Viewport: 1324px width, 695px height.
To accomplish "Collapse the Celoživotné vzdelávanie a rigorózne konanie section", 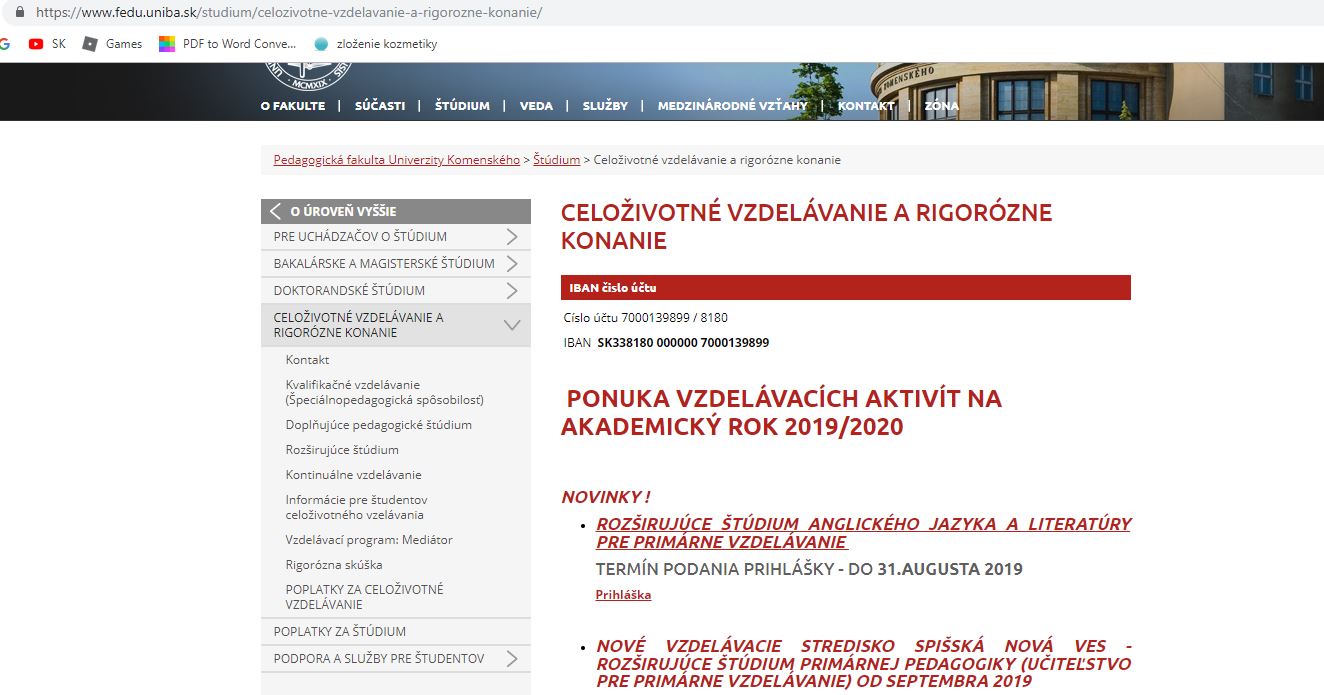I will [x=512, y=325].
